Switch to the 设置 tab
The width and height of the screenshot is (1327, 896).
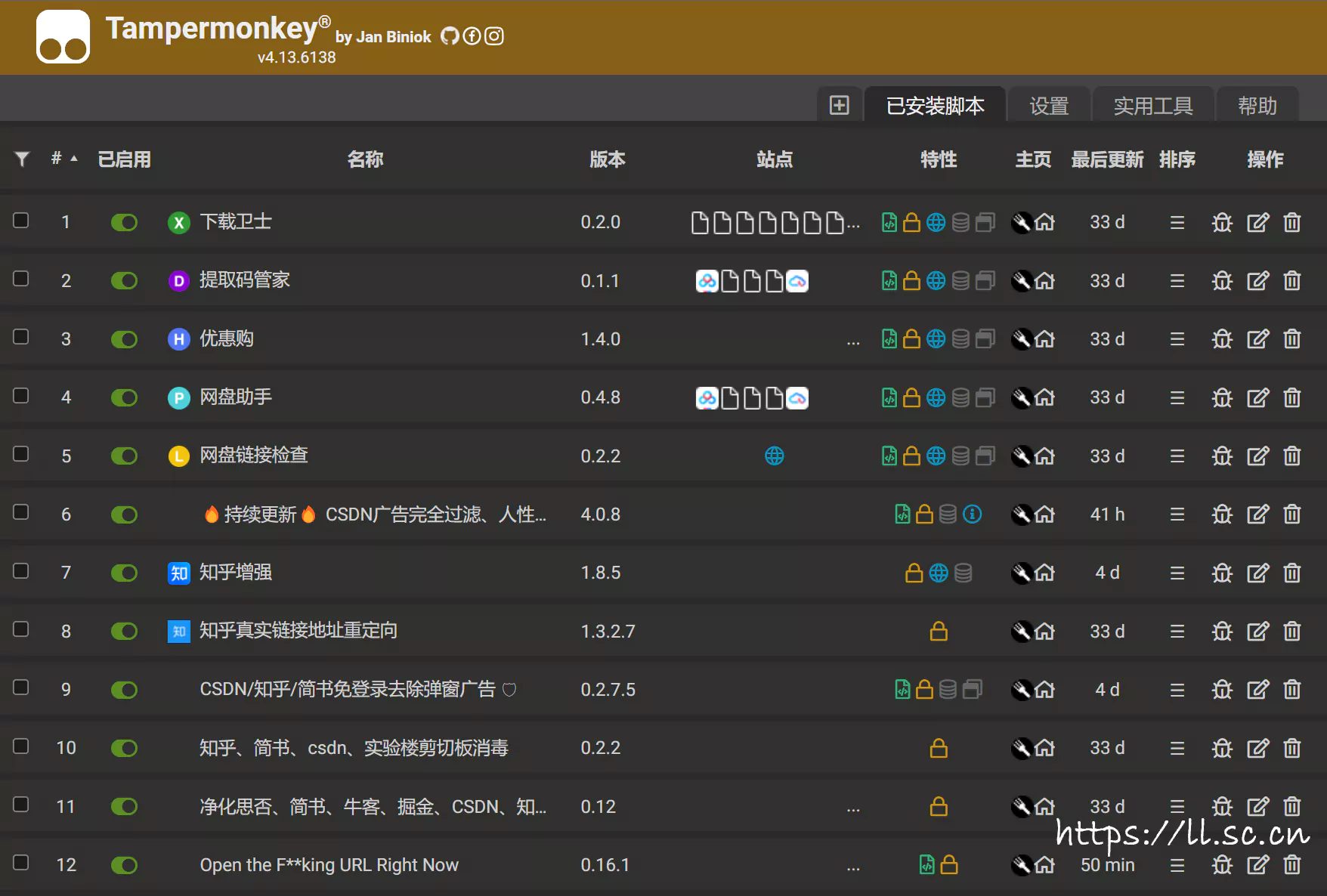coord(1049,106)
